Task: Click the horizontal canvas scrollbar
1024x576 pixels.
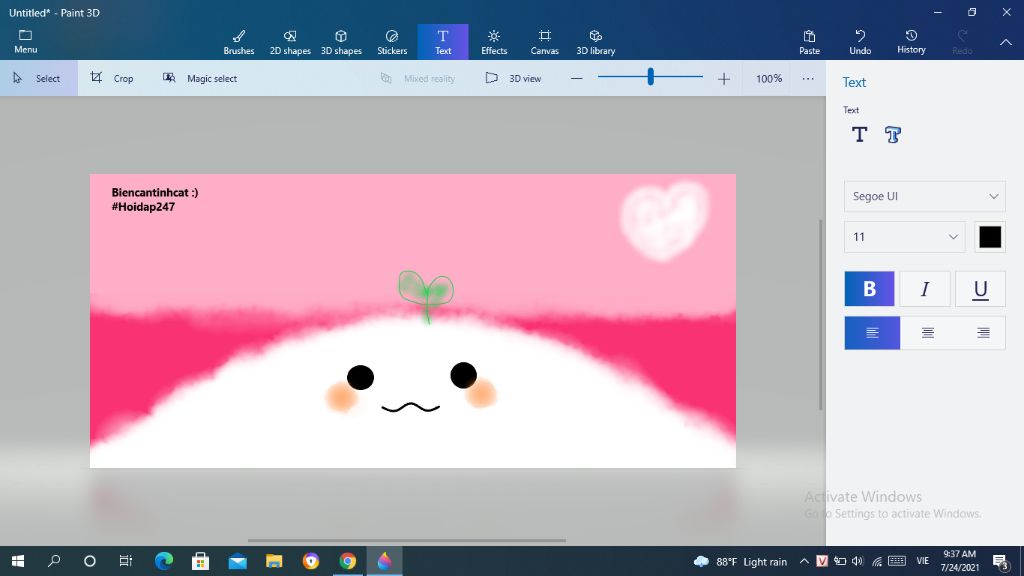Action: [406, 540]
